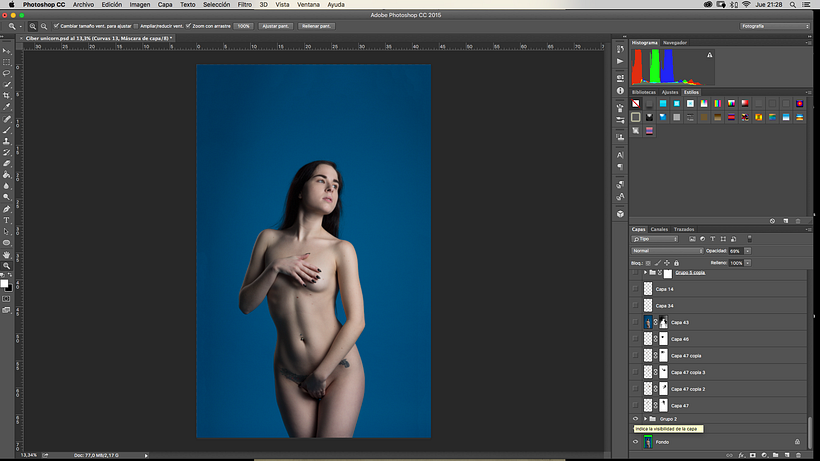Select the Healing Brush tool

(6, 119)
